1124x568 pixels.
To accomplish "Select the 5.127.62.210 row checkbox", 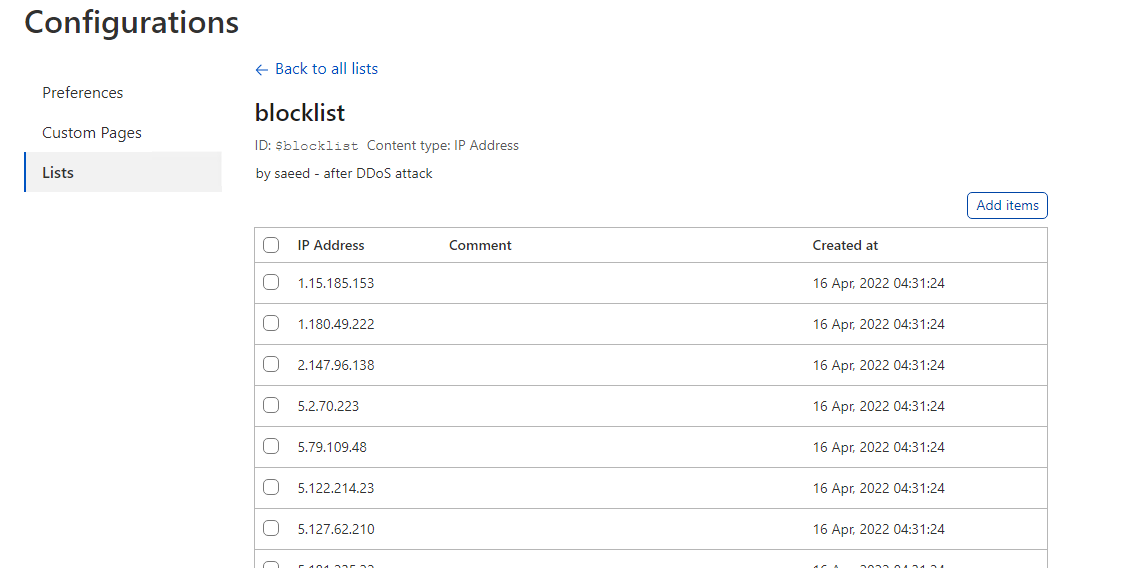I will point(271,529).
